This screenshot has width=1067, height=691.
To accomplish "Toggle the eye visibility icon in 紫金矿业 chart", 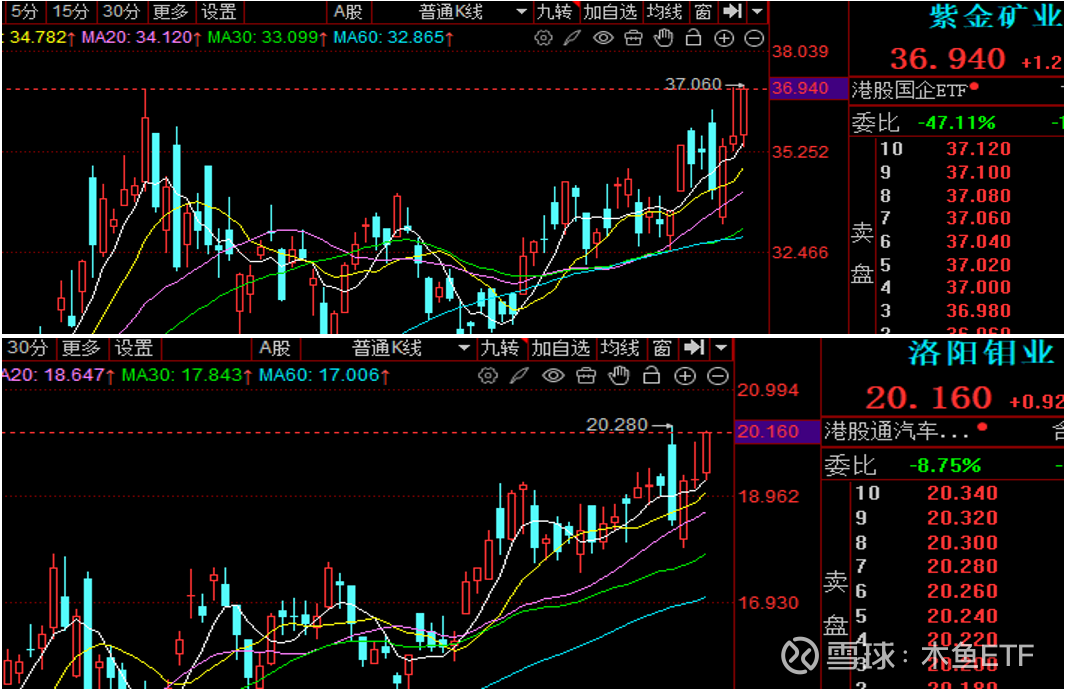I will point(603,38).
